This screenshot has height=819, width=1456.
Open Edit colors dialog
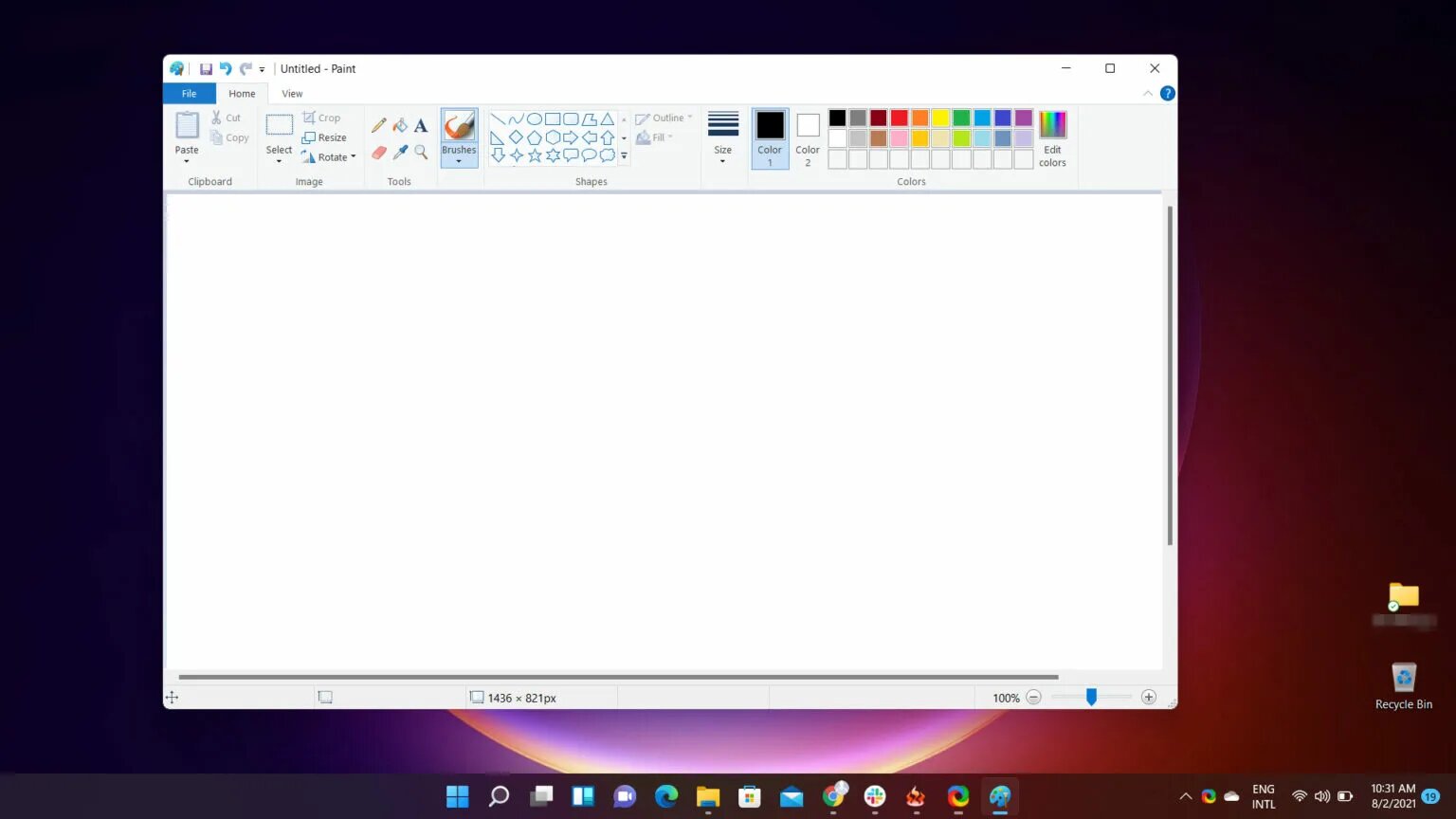[1052, 137]
